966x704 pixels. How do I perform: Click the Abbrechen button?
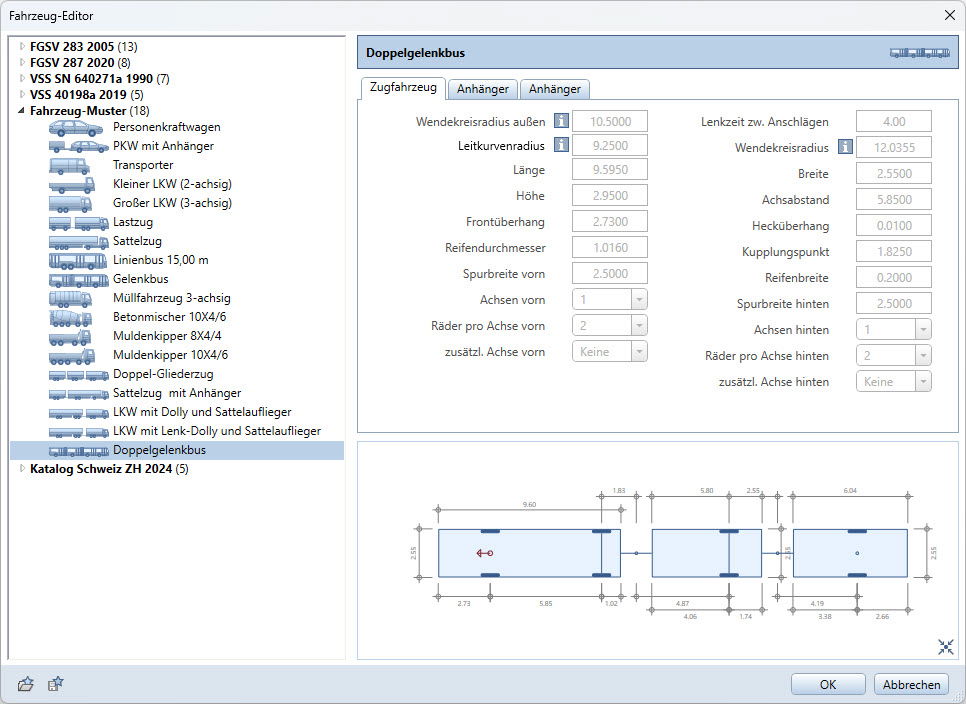911,684
